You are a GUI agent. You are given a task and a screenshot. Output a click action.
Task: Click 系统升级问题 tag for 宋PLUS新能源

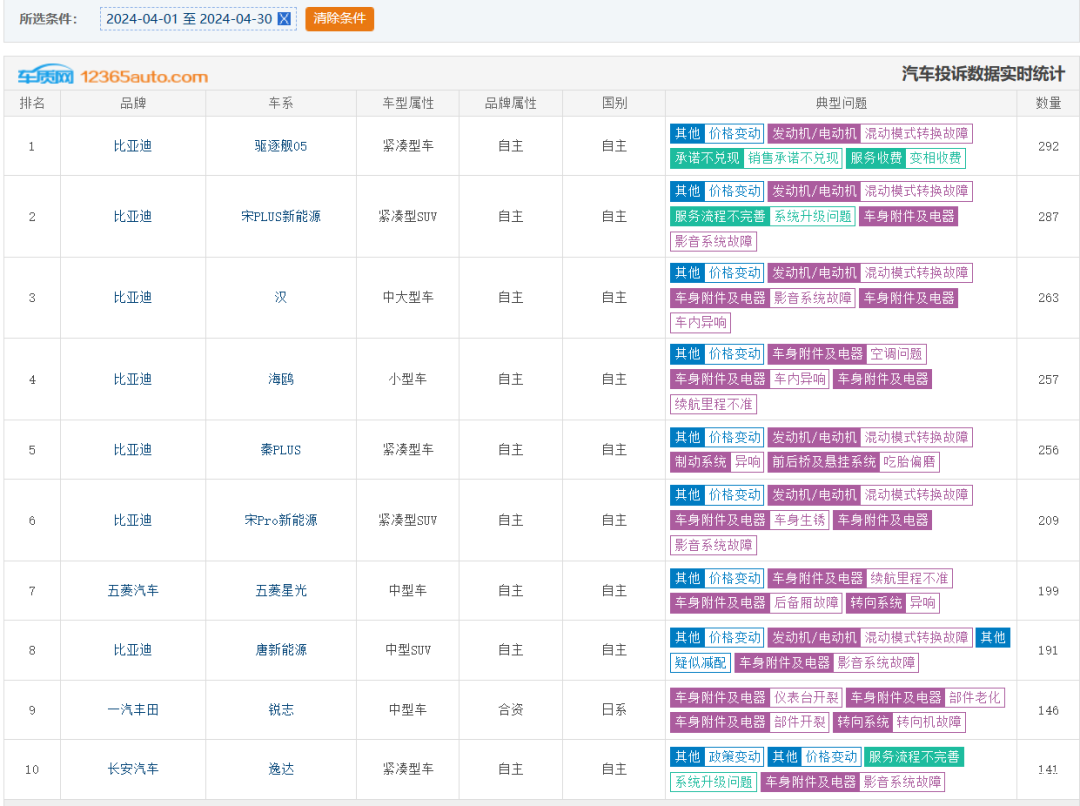pyautogui.click(x=813, y=216)
